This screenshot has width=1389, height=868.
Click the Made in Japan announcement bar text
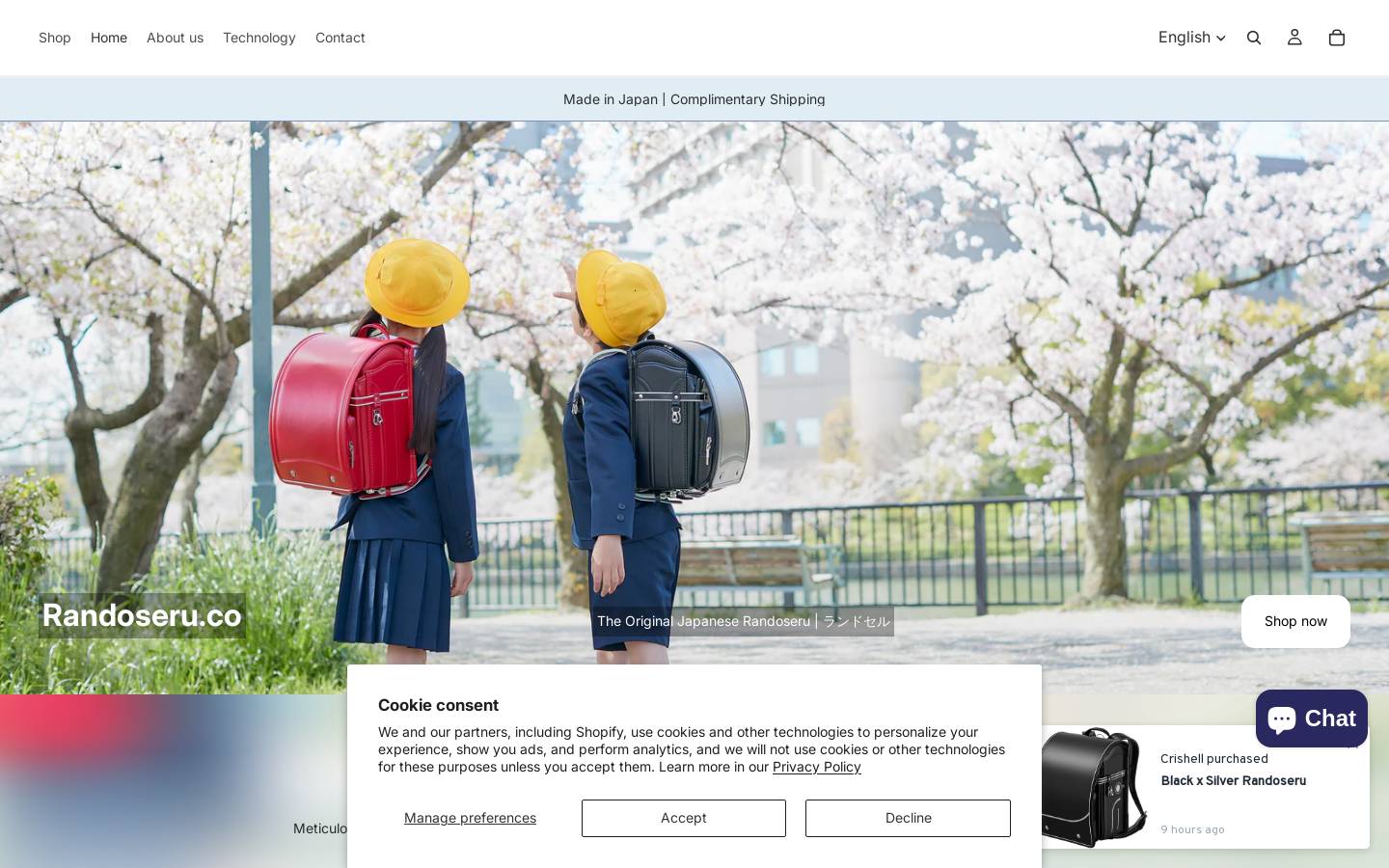pyautogui.click(x=694, y=99)
